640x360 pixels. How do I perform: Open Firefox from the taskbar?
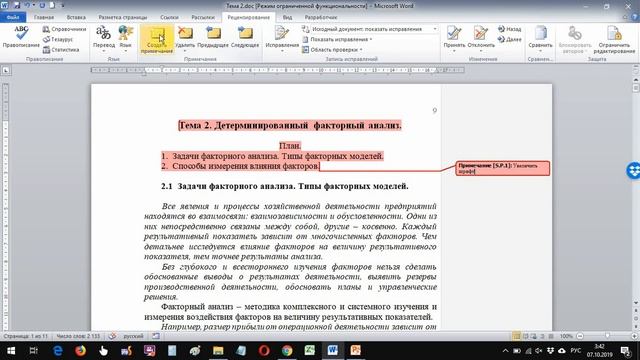80,351
